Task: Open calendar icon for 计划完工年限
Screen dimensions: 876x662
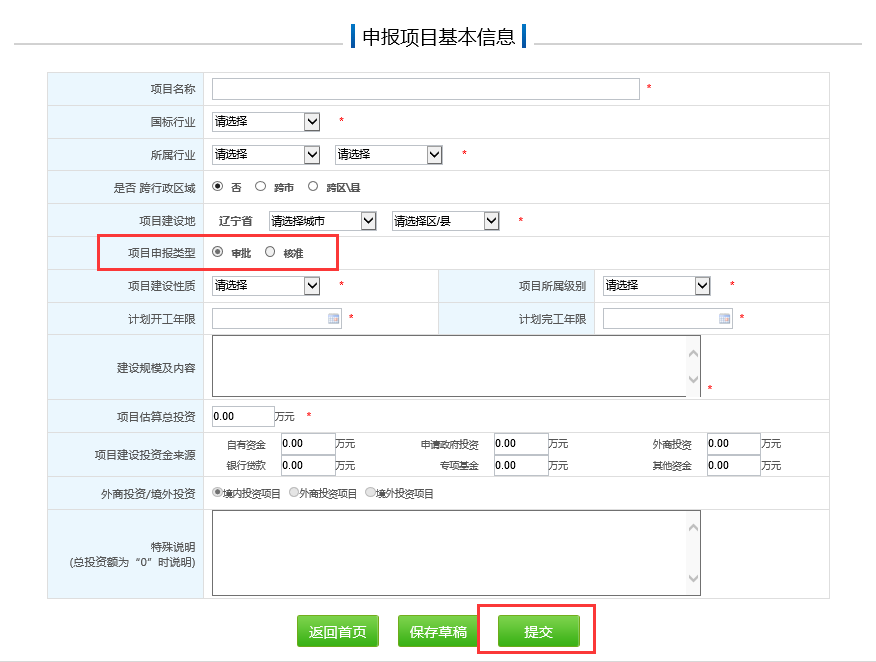Action: (x=724, y=319)
